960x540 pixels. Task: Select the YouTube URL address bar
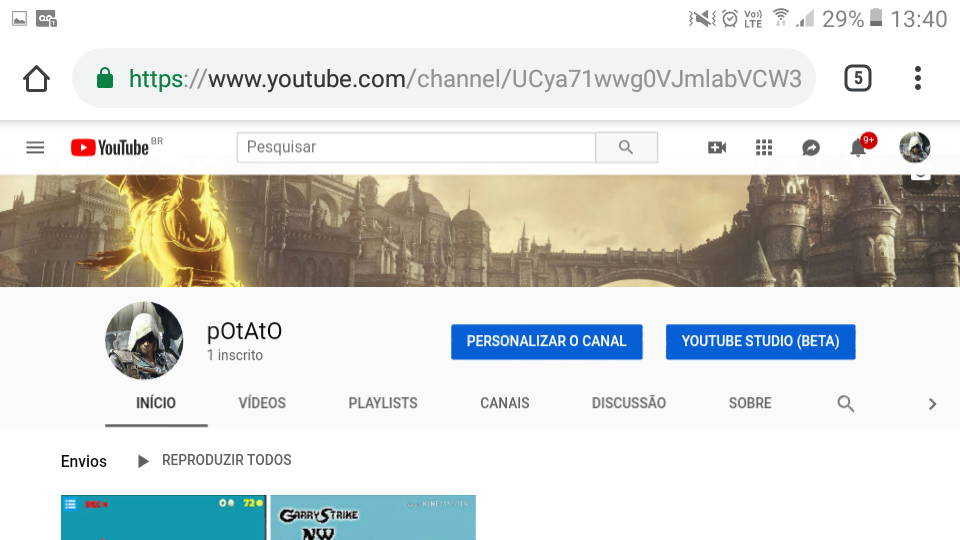coord(444,78)
